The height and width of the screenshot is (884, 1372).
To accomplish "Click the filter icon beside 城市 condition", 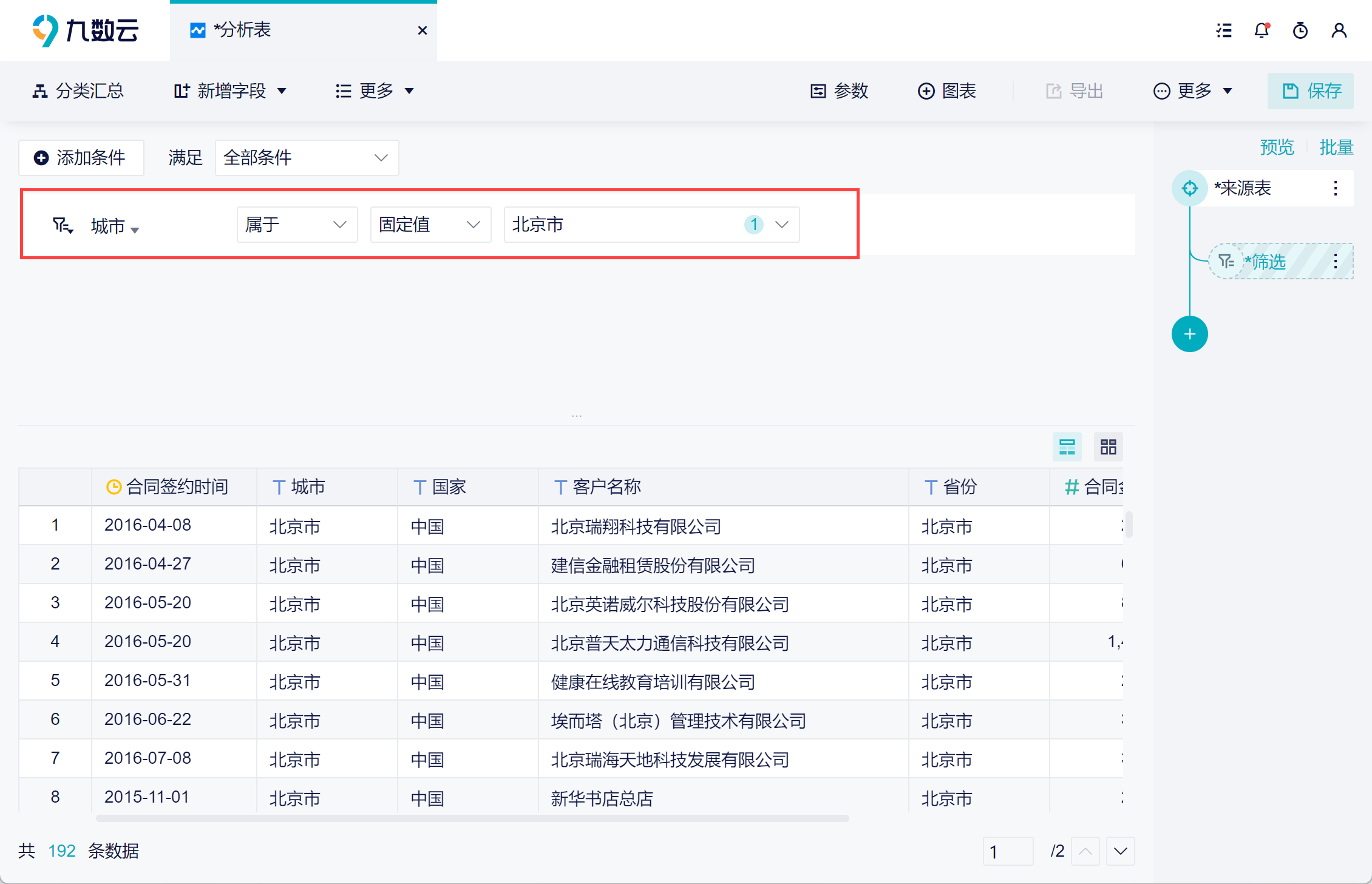I will (62, 226).
